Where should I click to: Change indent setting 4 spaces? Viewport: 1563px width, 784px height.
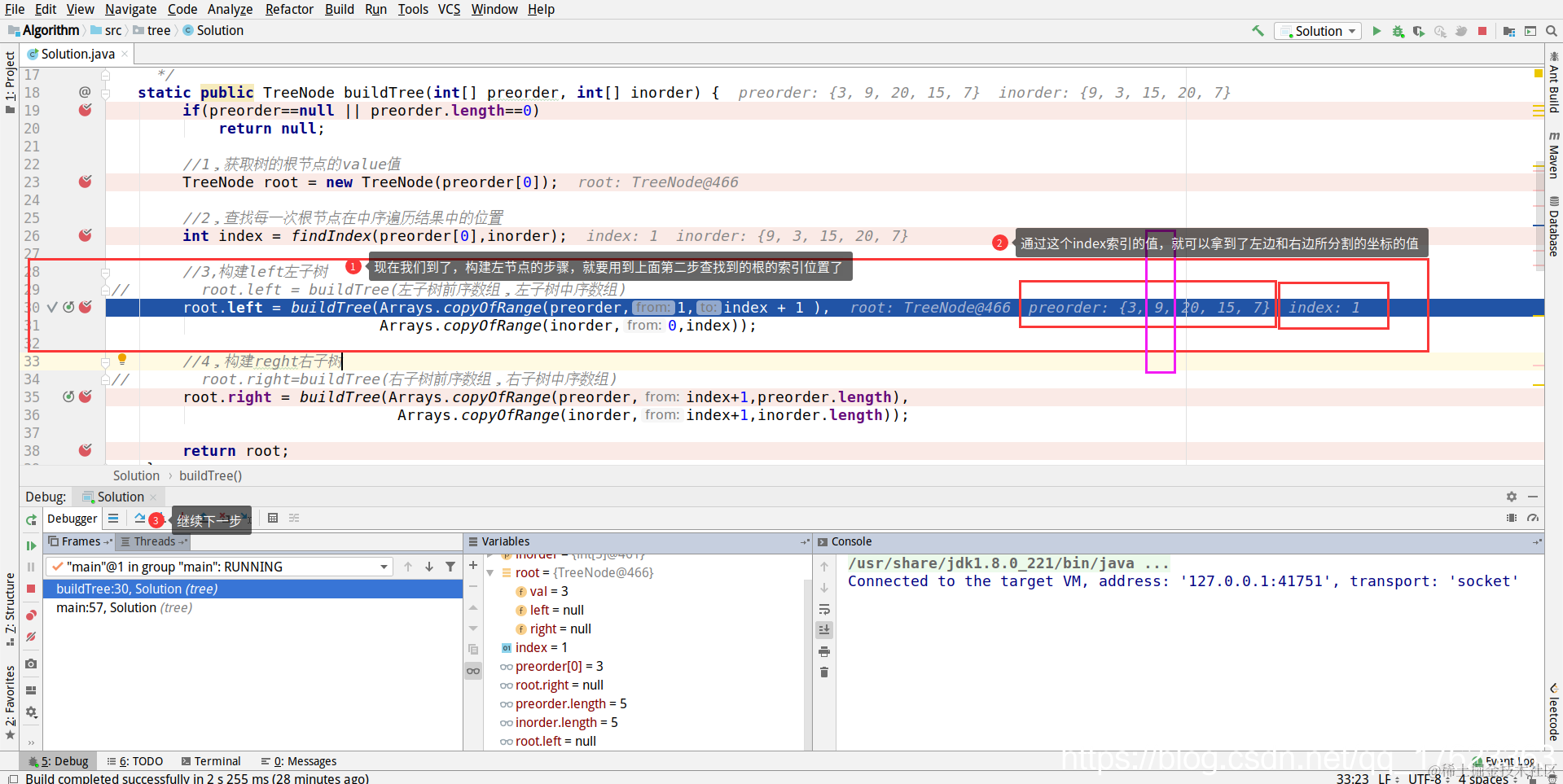click(1486, 779)
